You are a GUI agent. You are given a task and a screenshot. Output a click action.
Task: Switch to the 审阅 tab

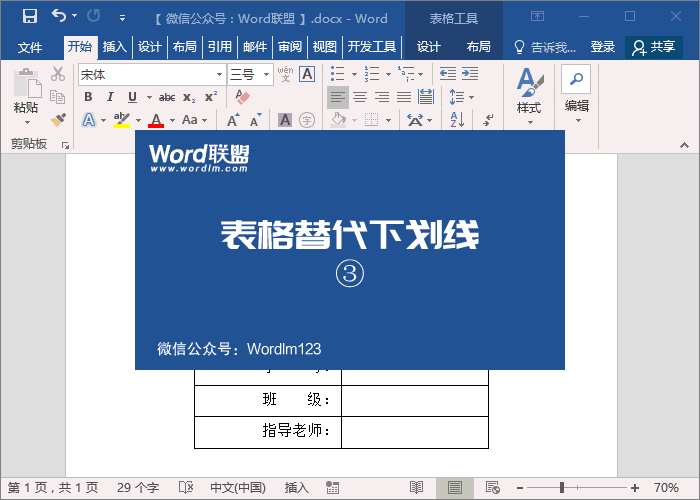(290, 46)
